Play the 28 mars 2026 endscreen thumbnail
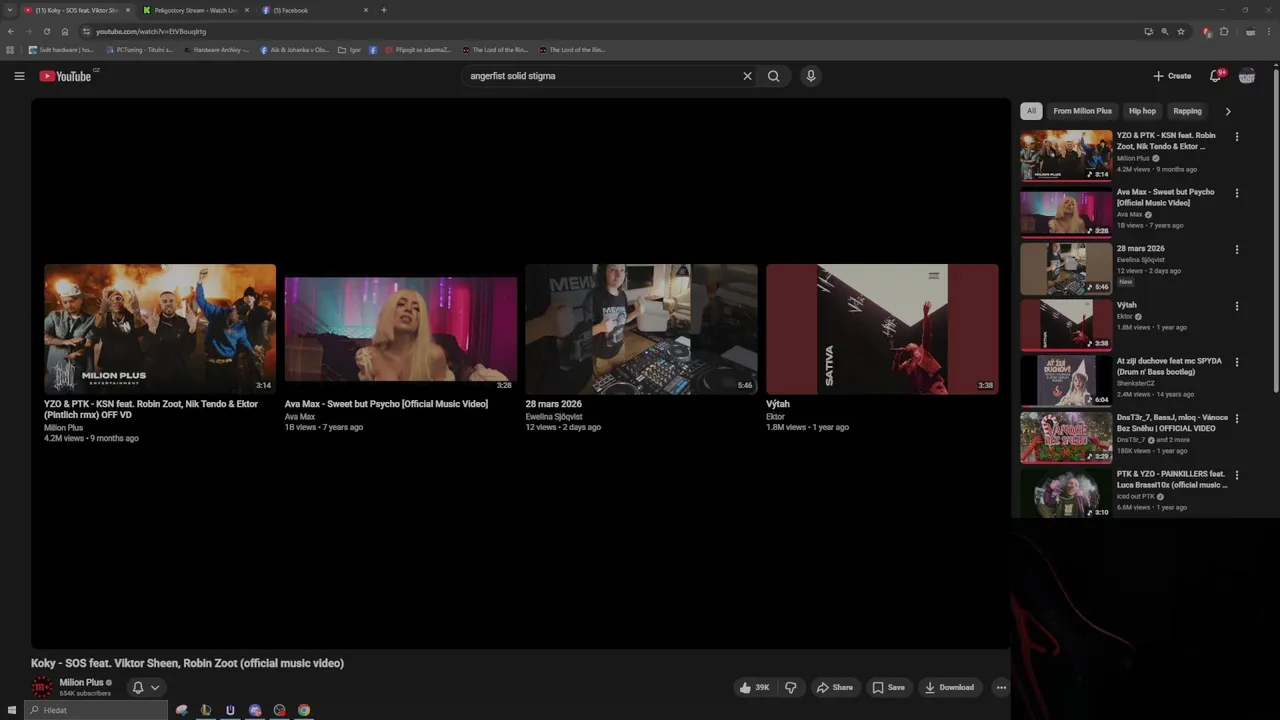The image size is (1280, 720). (x=641, y=328)
